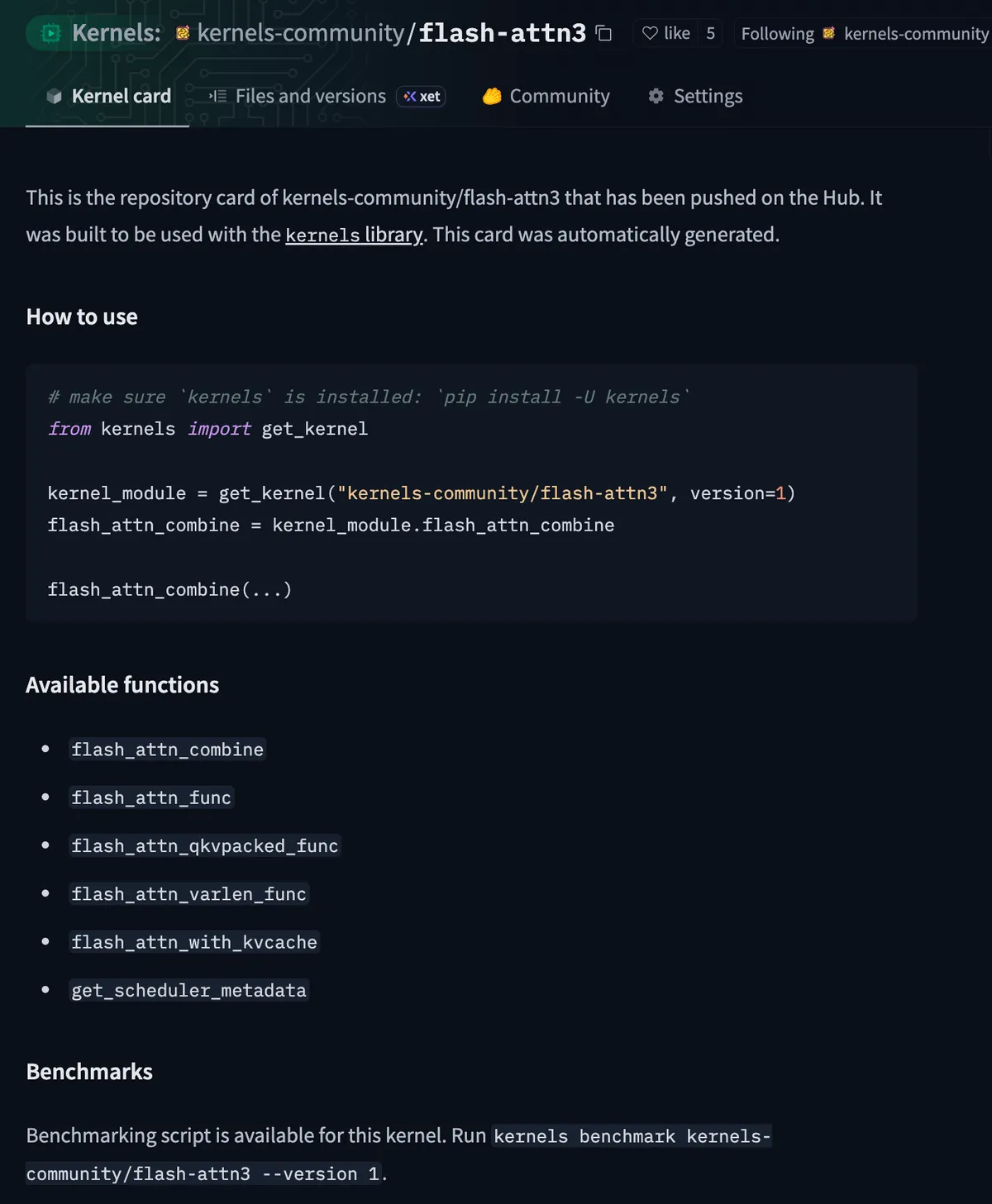Click the like count 5
Viewport: 992px width, 1204px height.
tap(710, 33)
